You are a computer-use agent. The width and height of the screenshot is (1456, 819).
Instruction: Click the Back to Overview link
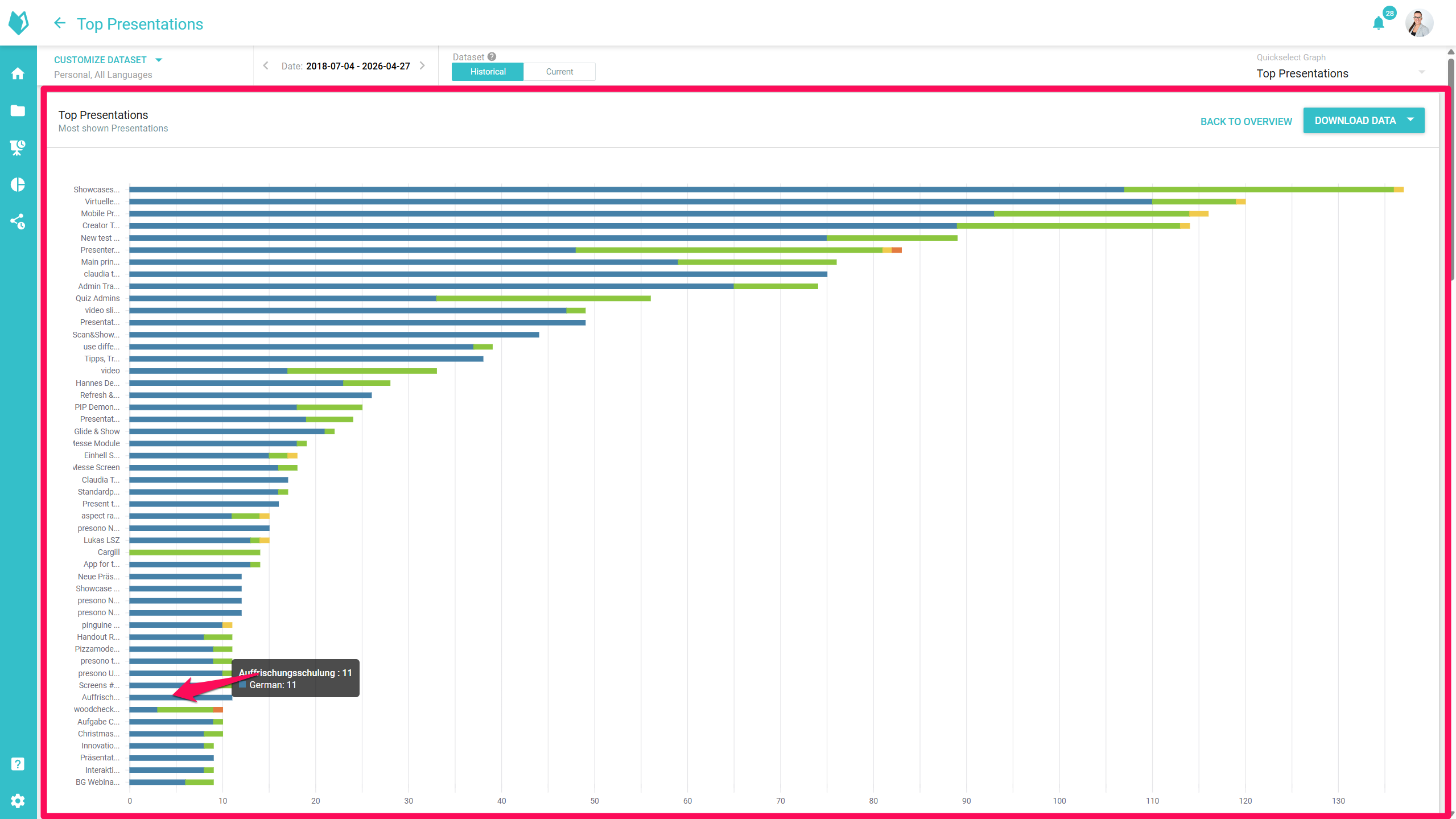point(1246,122)
